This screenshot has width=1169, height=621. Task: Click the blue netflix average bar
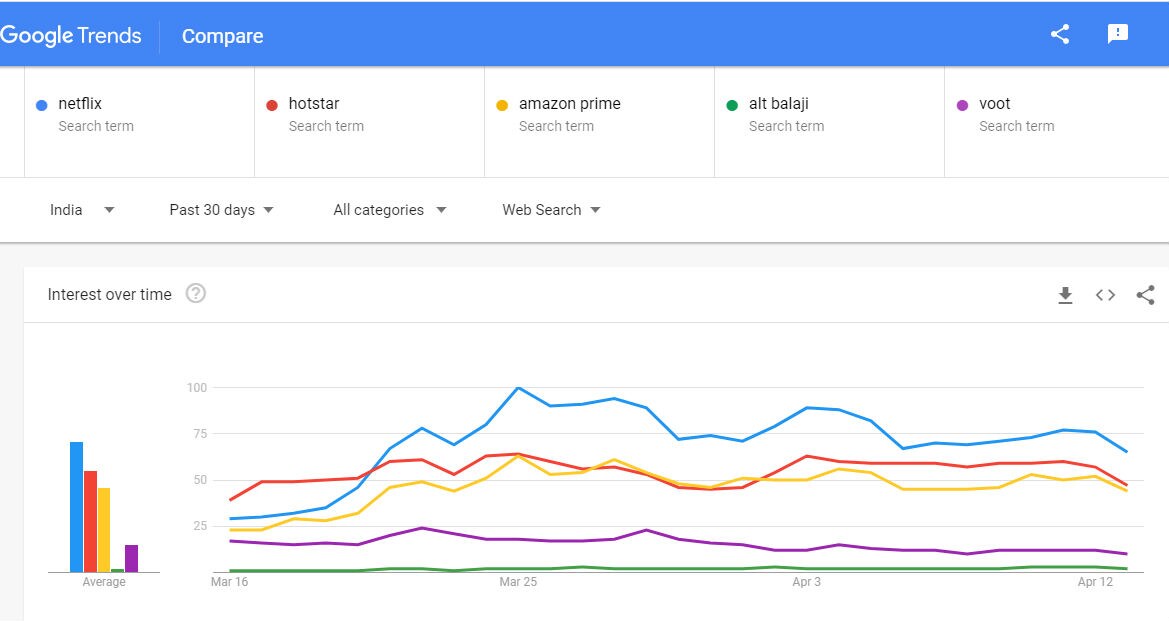tap(76, 506)
